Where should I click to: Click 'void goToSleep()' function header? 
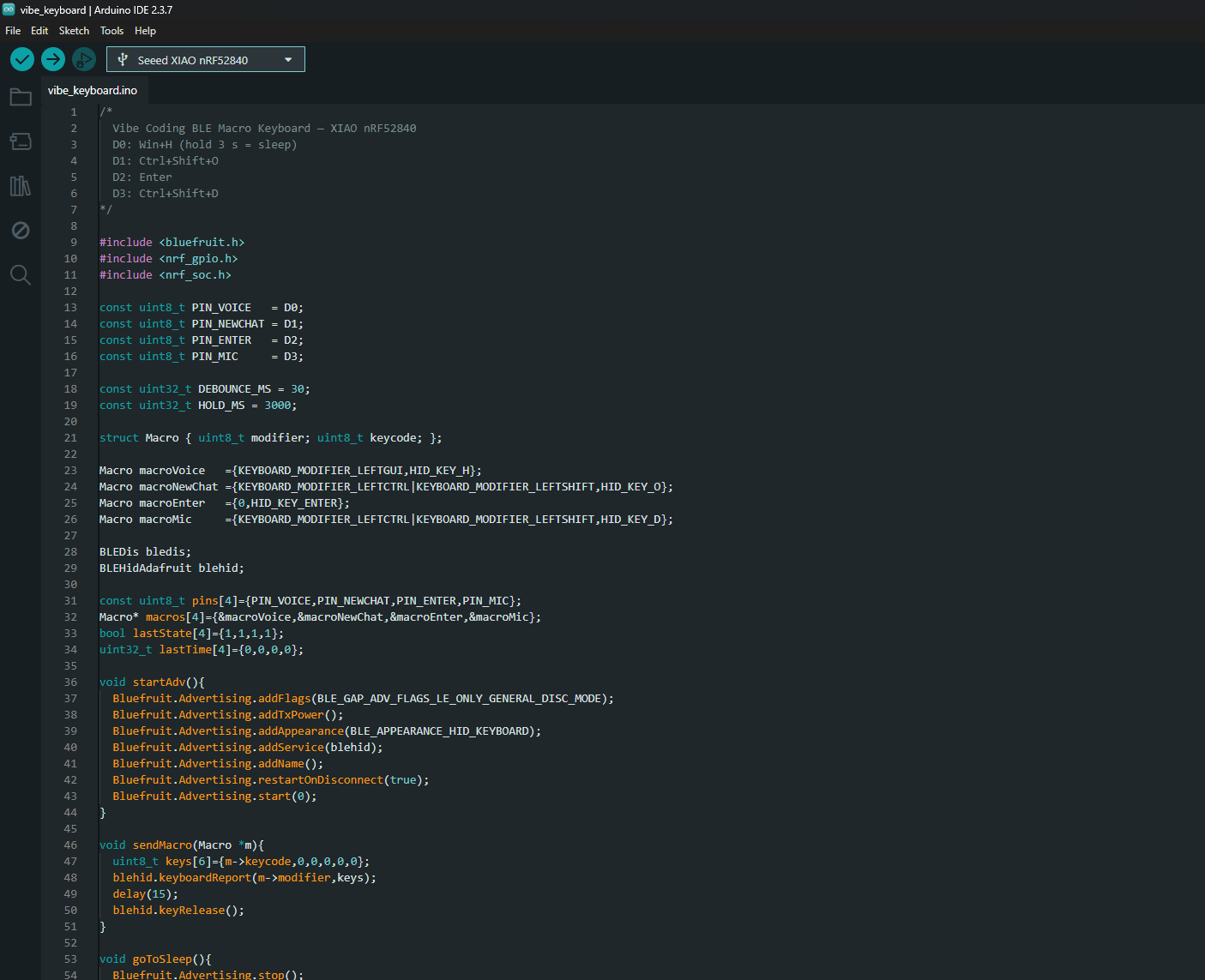click(x=155, y=959)
